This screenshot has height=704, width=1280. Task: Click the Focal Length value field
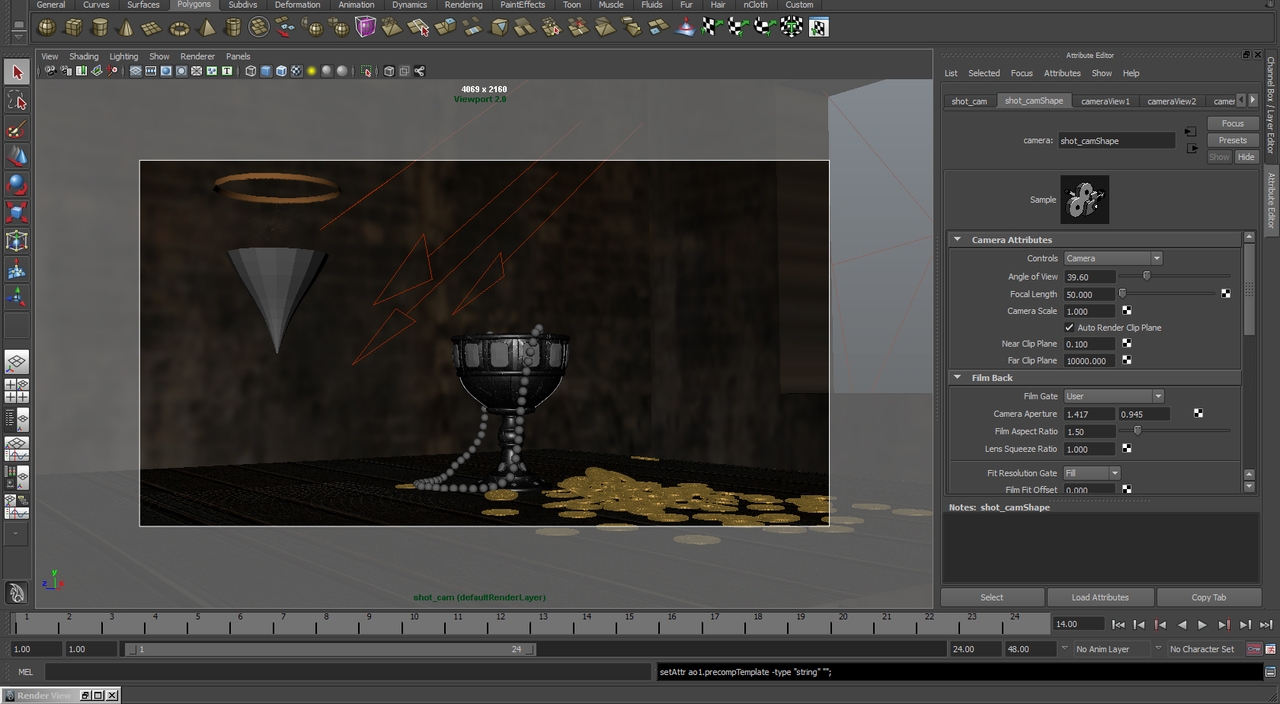tap(1090, 294)
